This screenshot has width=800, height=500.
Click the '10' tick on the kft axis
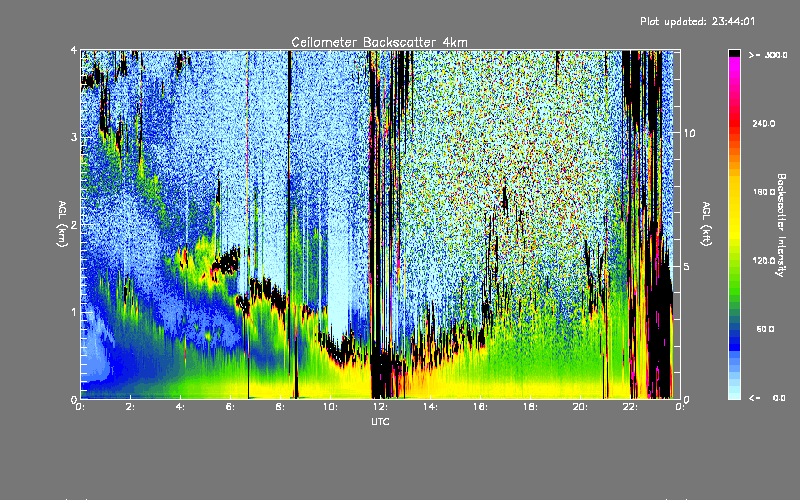689,133
